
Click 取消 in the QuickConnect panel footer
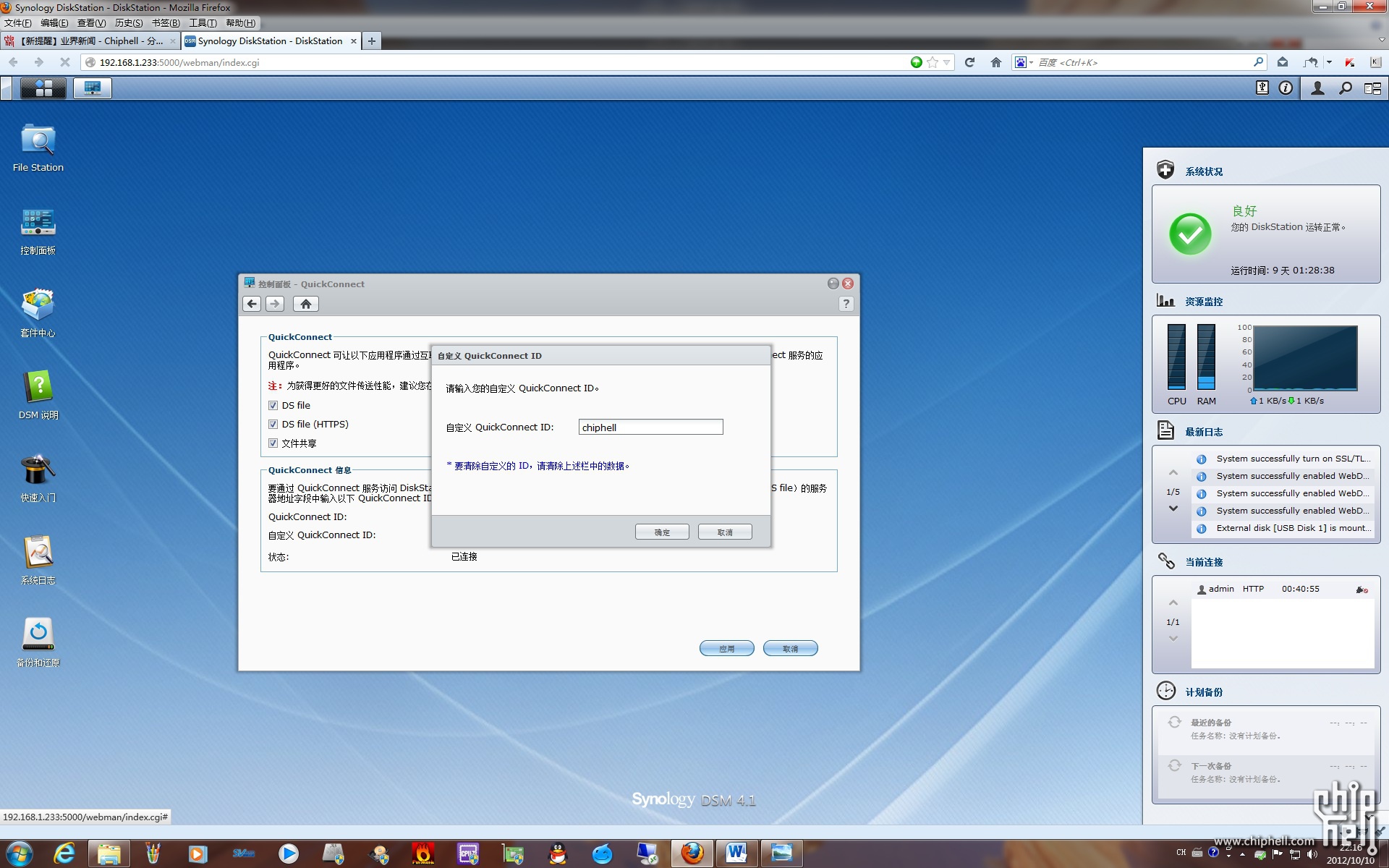click(x=791, y=649)
